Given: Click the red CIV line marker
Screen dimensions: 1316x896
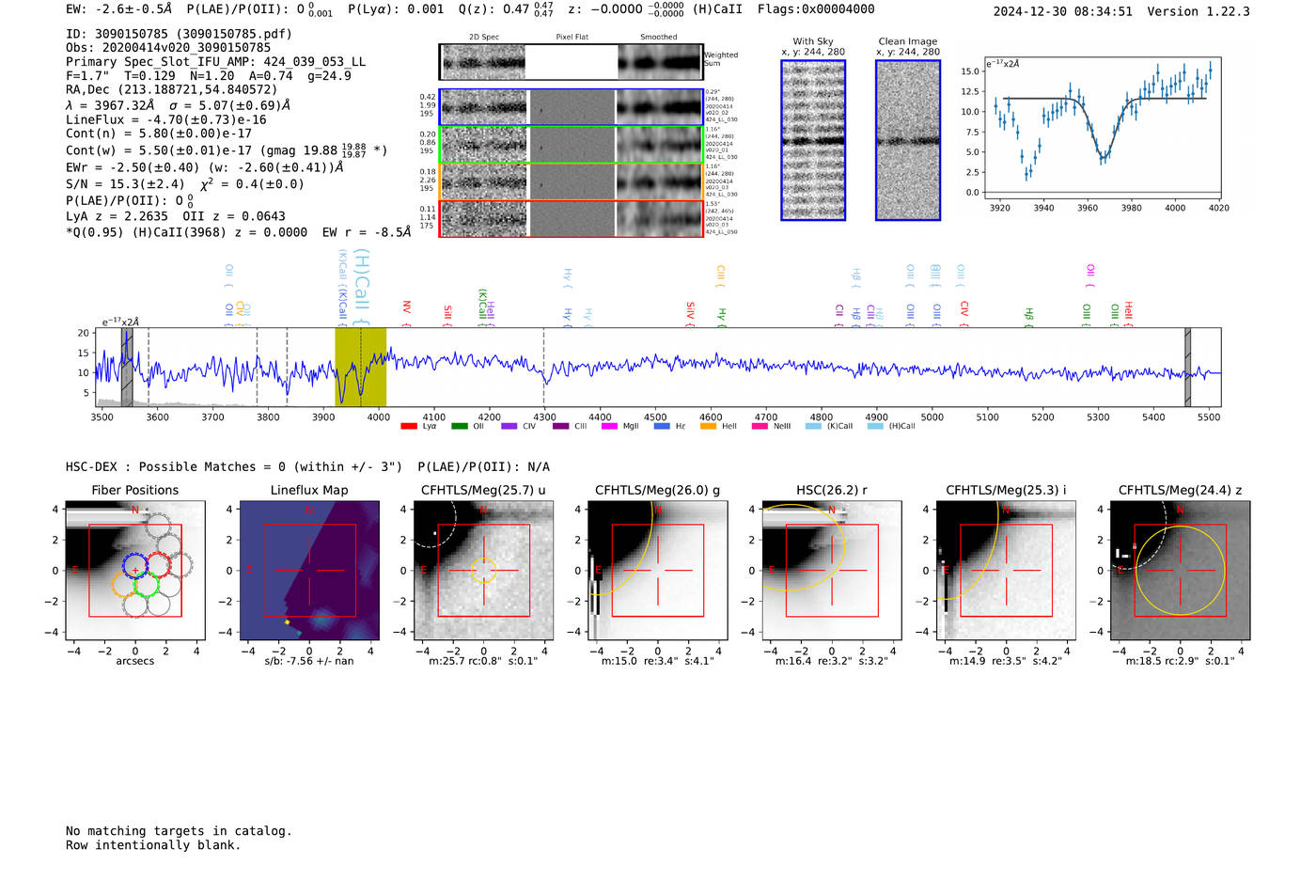Looking at the screenshot, I should pyautogui.click(x=963, y=313).
